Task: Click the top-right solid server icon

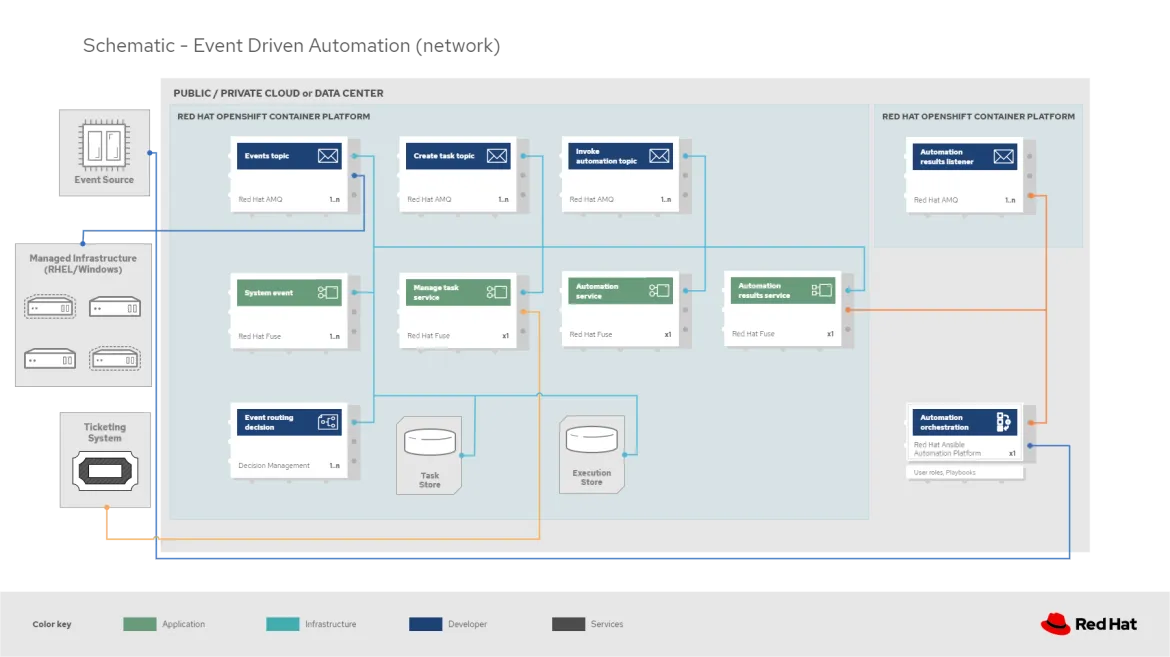Action: (115, 308)
